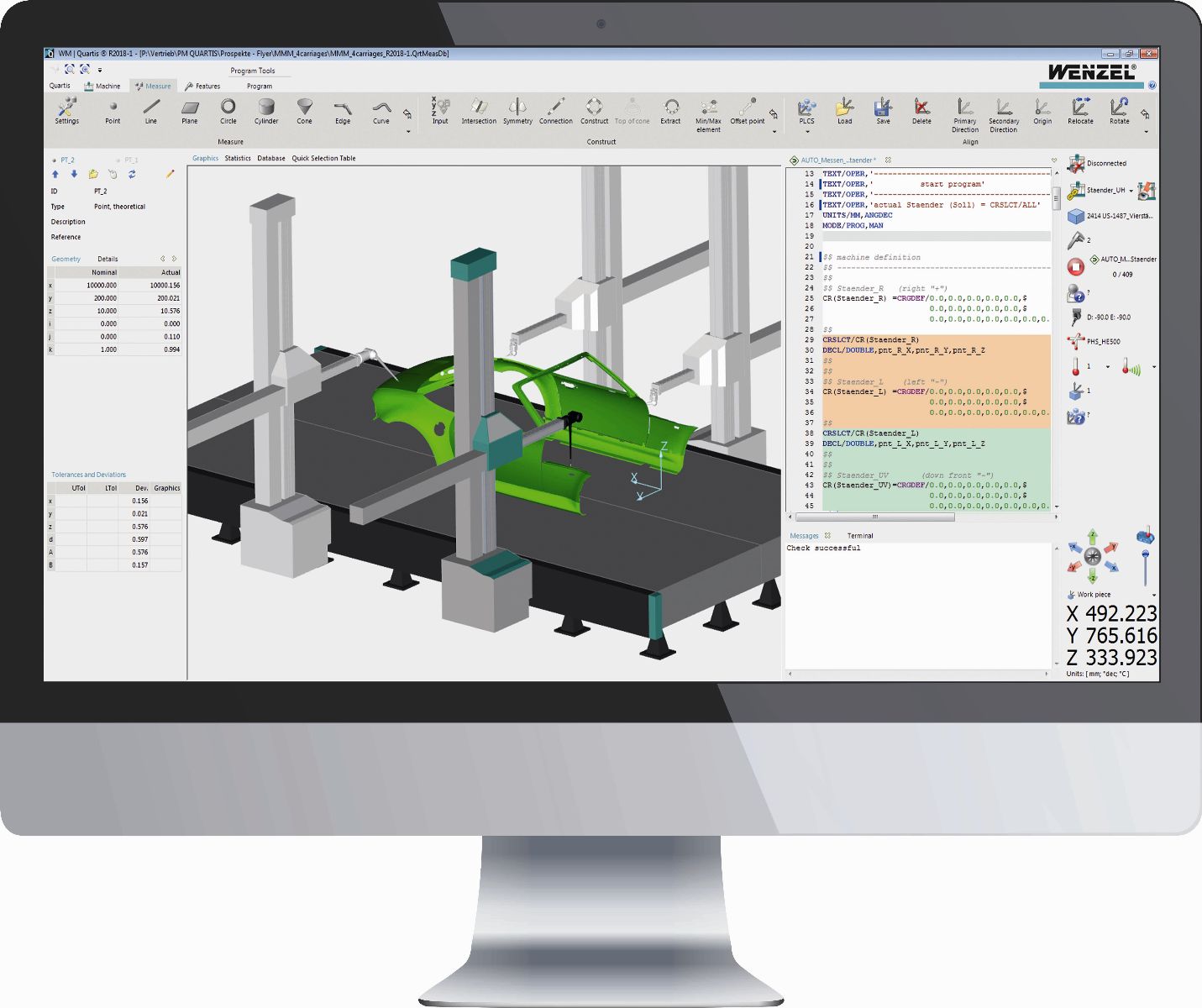
Task: Click the Plane measure tool
Action: (190, 111)
